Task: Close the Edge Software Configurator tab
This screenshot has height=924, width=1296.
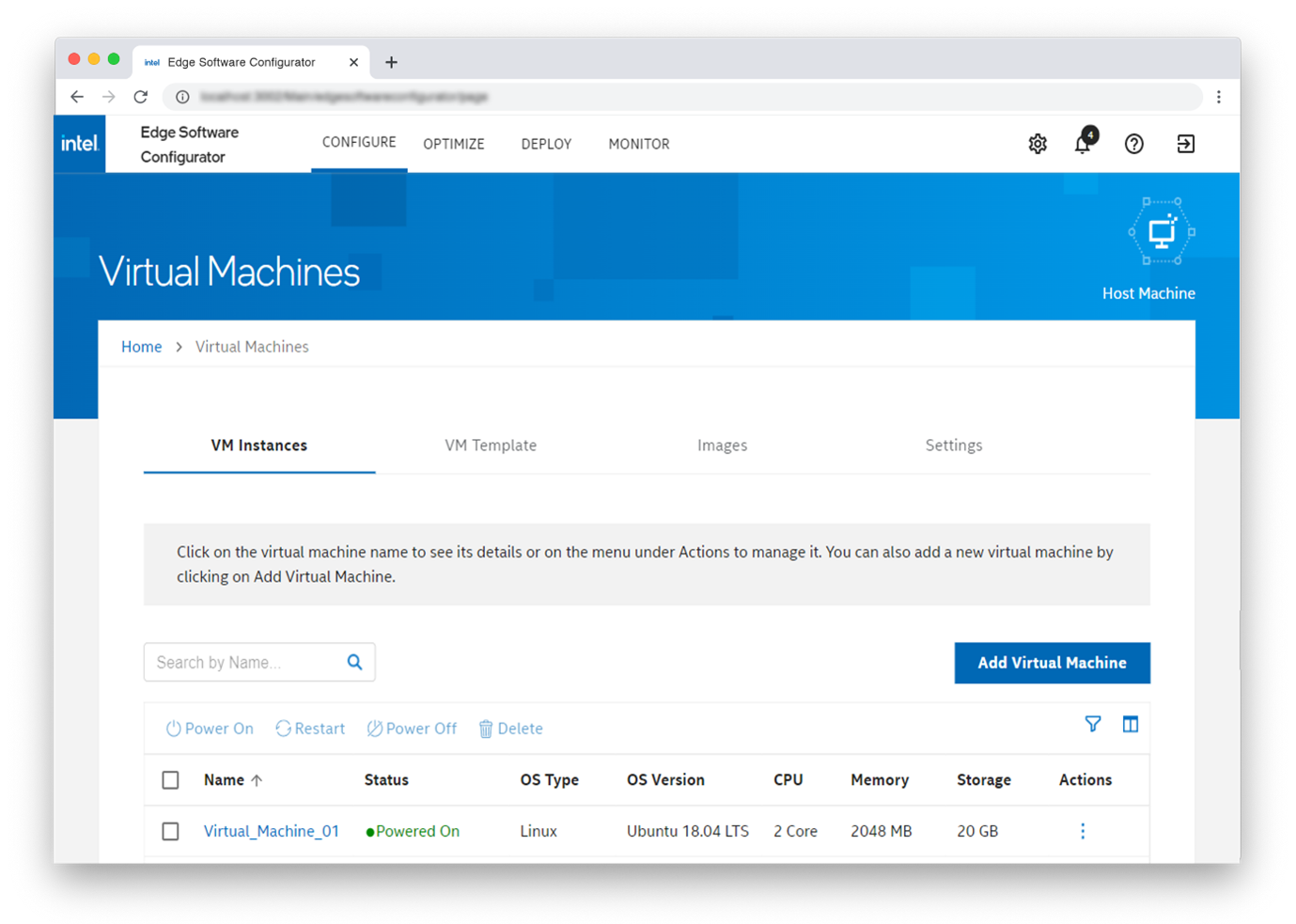Action: pos(353,62)
